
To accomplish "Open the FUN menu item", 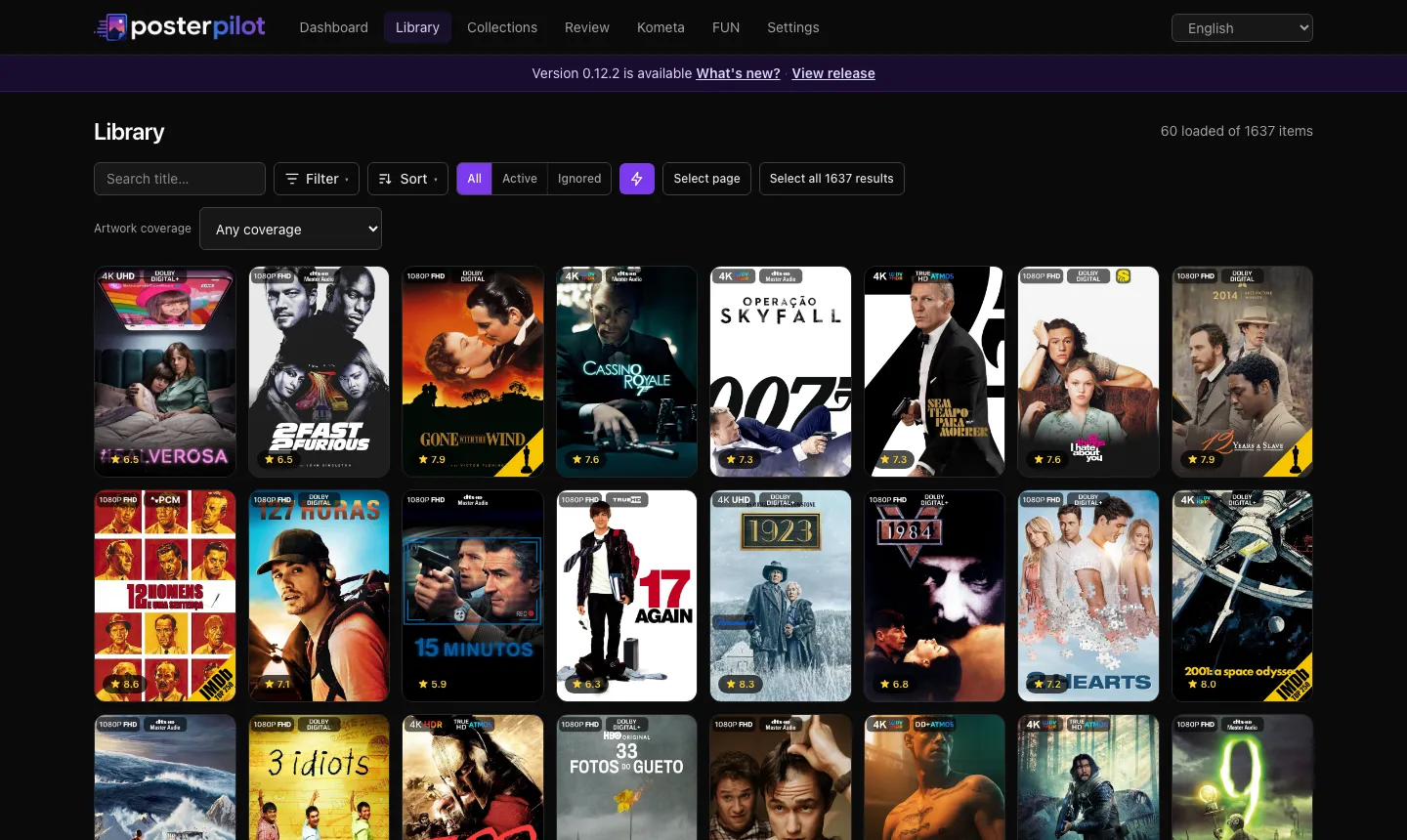I will point(726,27).
